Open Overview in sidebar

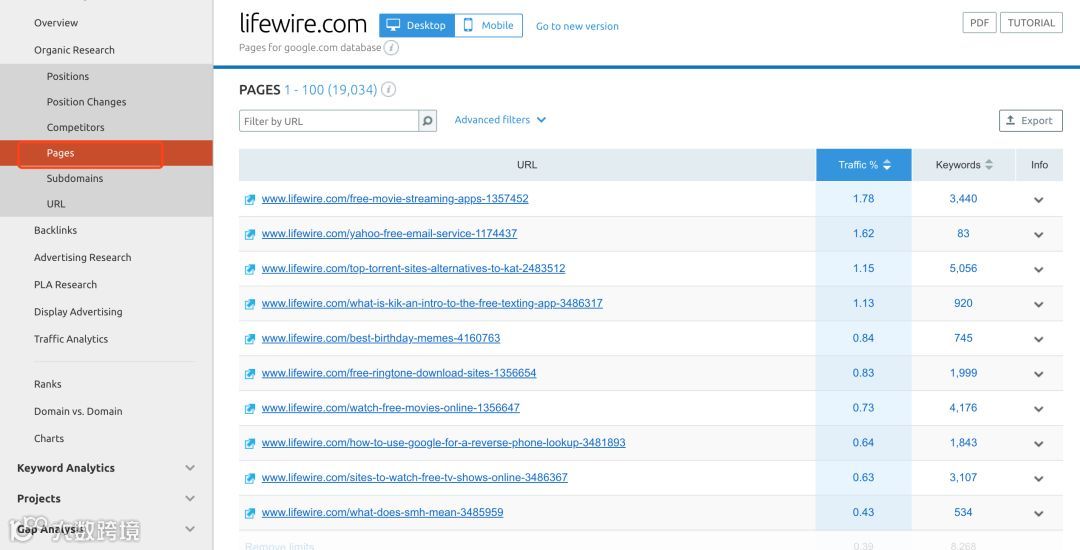tap(56, 23)
